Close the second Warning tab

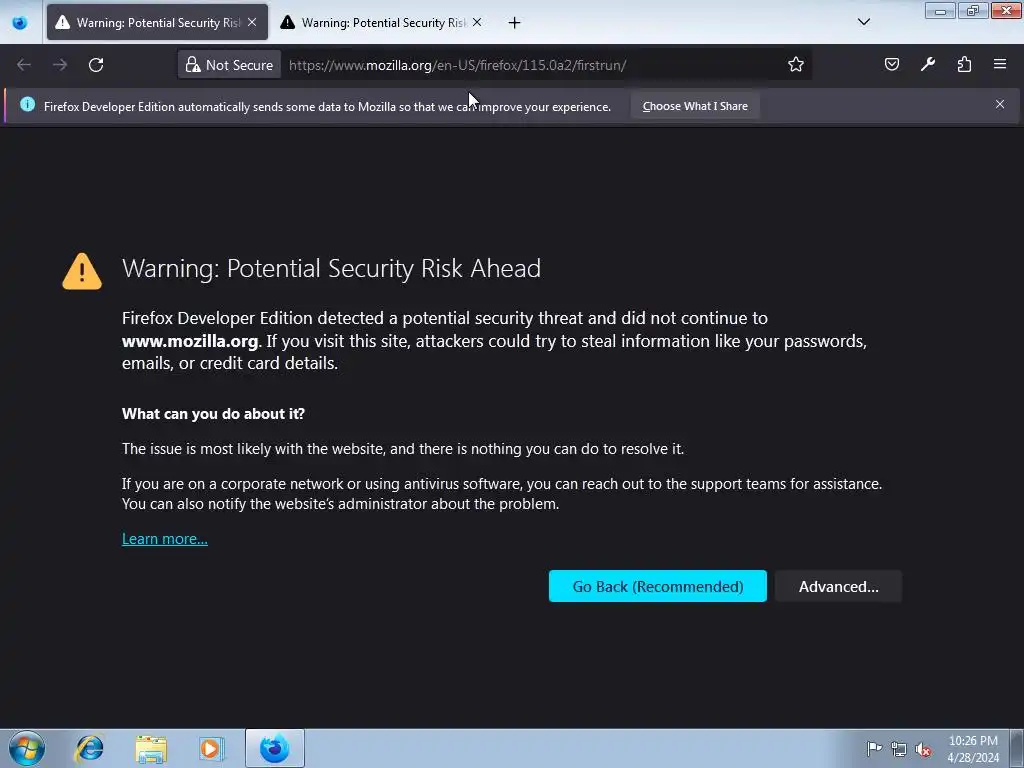pyautogui.click(x=477, y=22)
